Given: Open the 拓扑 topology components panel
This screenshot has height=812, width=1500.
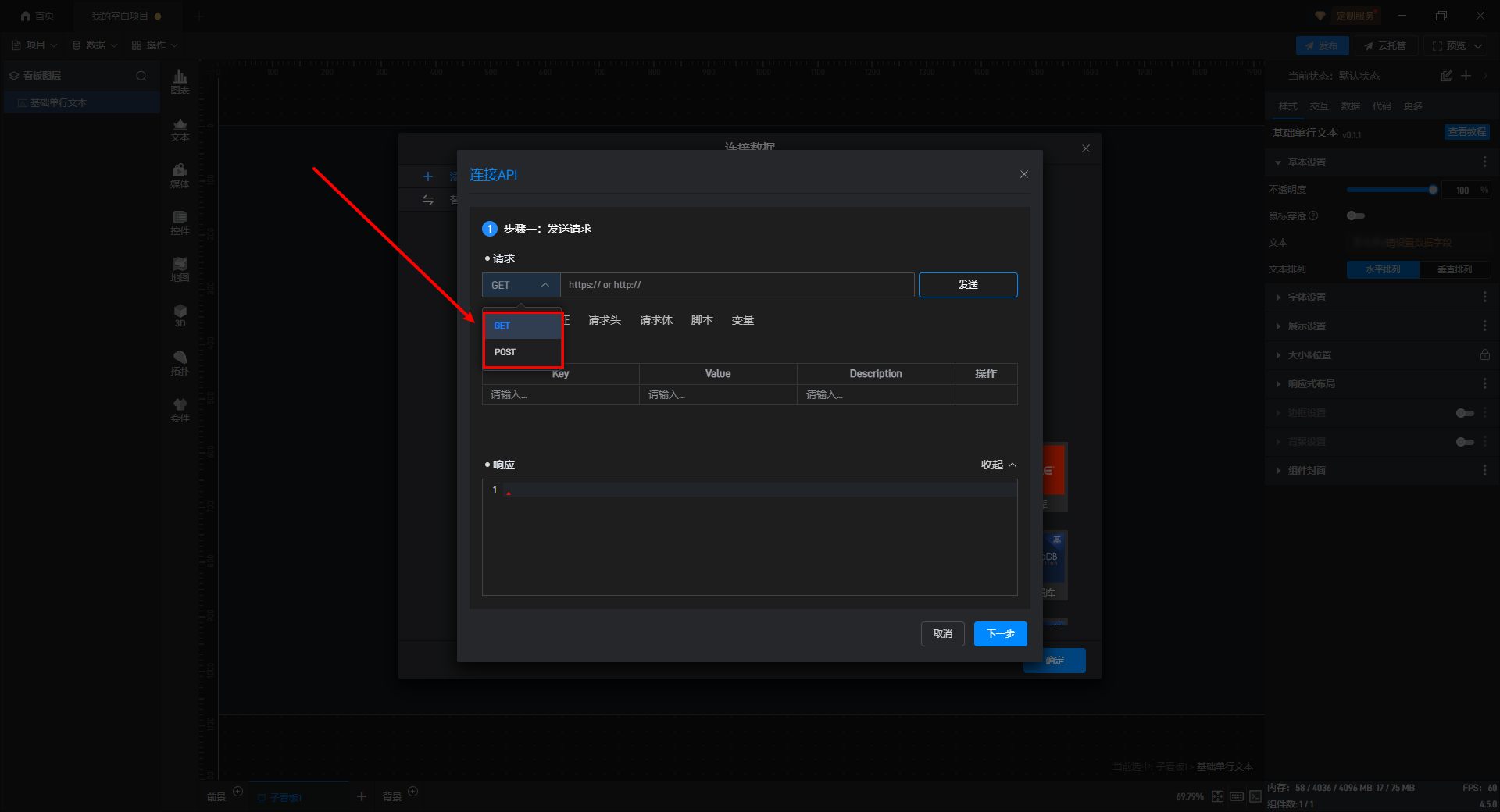Looking at the screenshot, I should (180, 363).
